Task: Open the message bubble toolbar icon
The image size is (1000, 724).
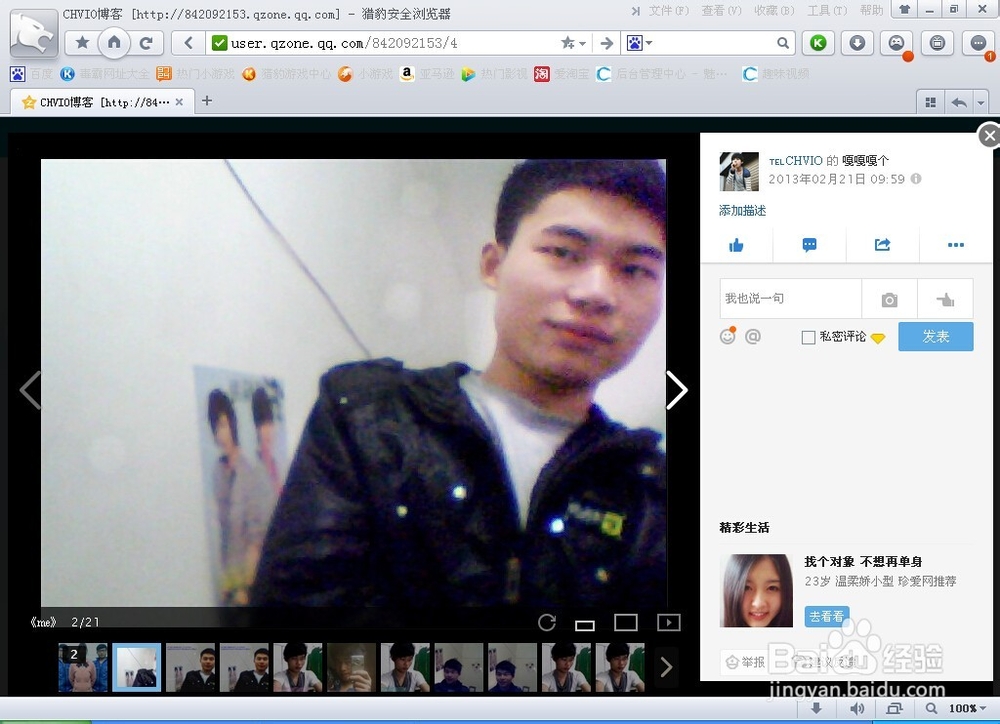Action: [x=977, y=43]
